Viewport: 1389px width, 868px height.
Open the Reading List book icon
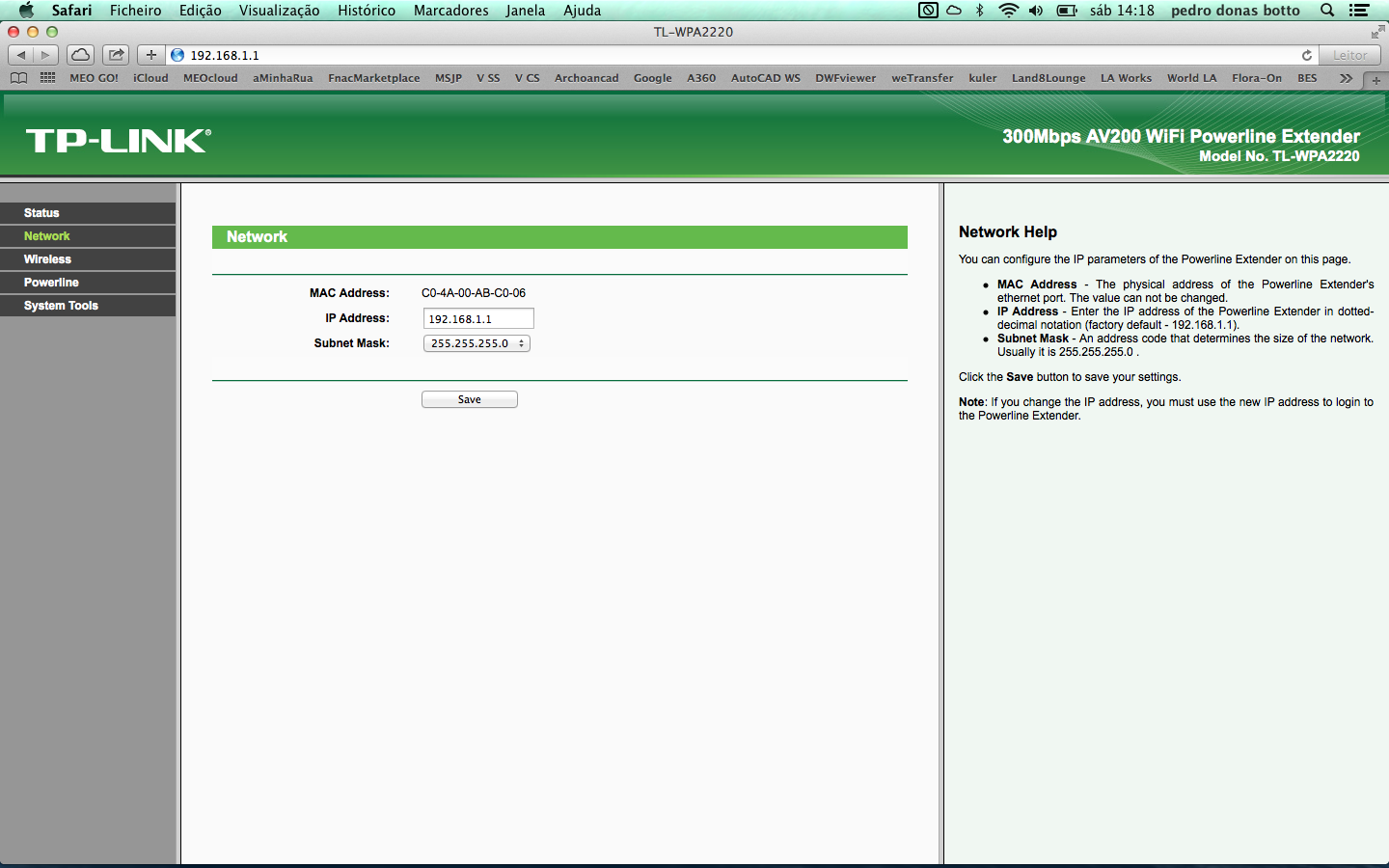pos(18,78)
